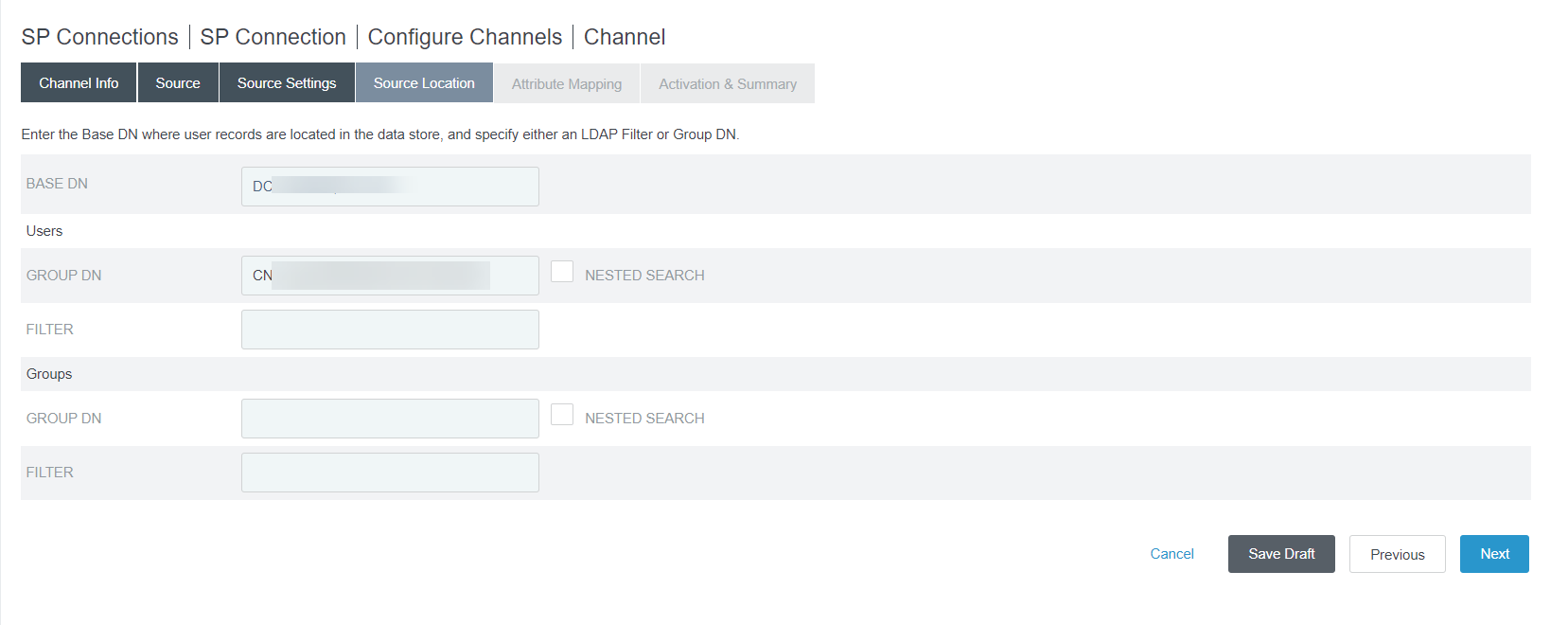Open the Activation & Summary tab
The height and width of the screenshot is (625, 1568).
point(728,84)
